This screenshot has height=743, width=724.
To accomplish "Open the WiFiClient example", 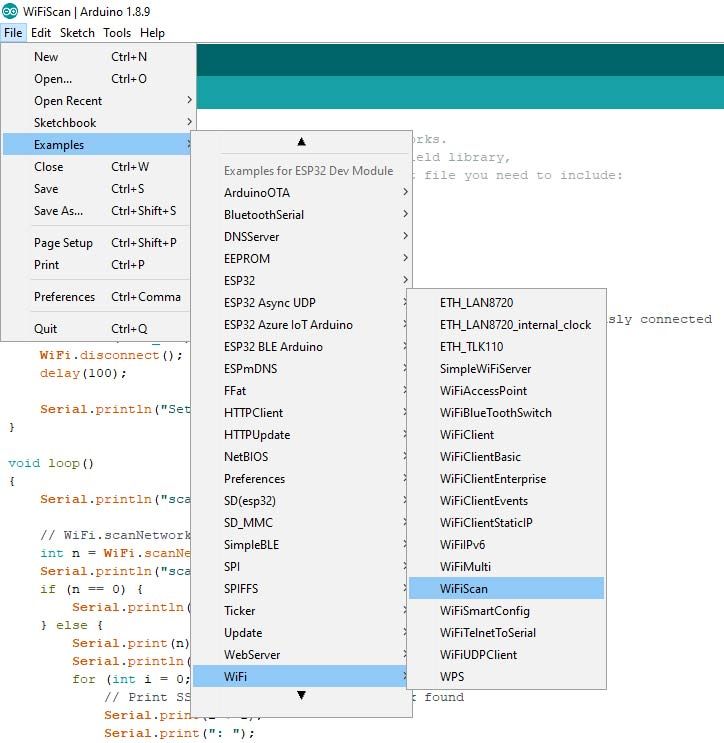I will tap(507, 435).
